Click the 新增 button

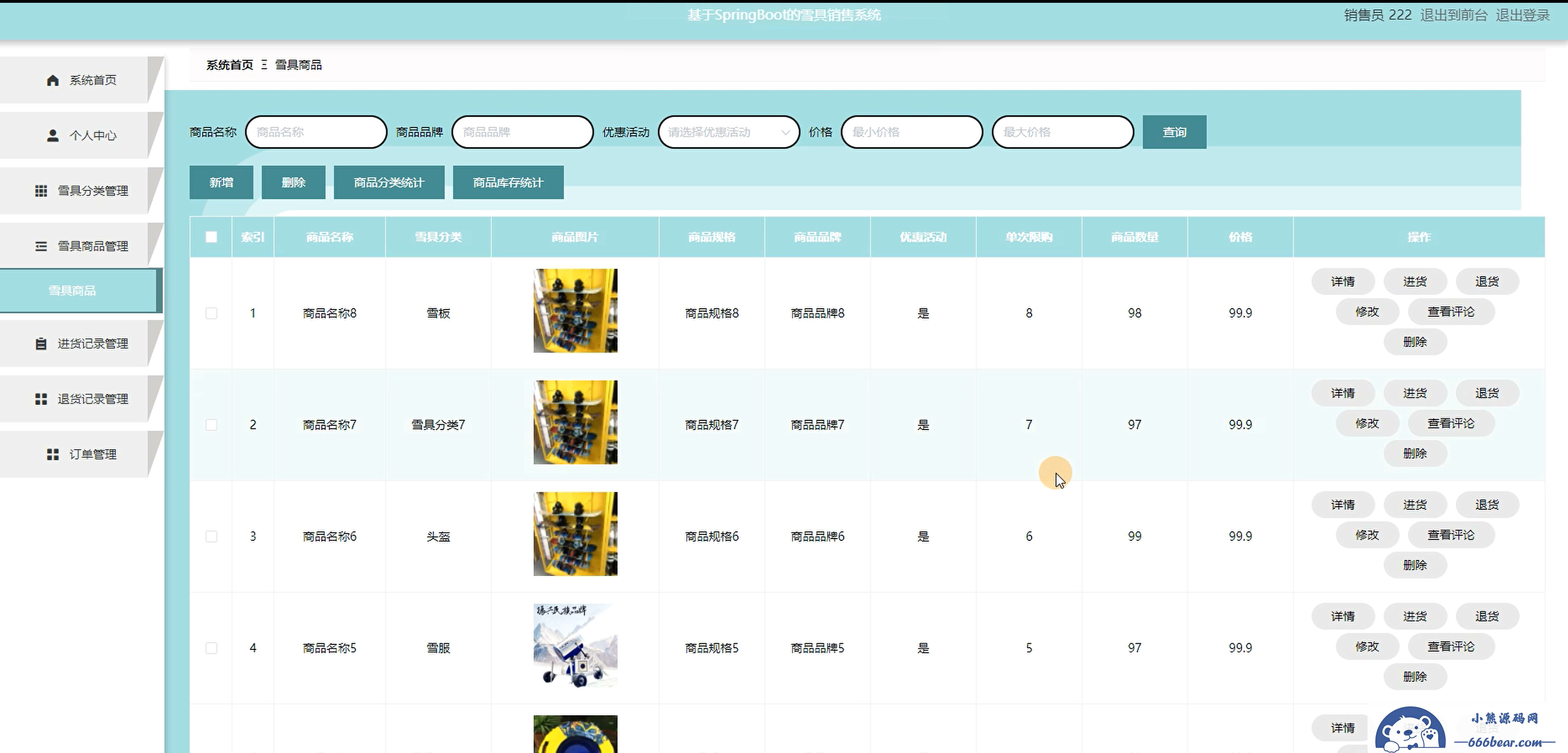pyautogui.click(x=221, y=183)
